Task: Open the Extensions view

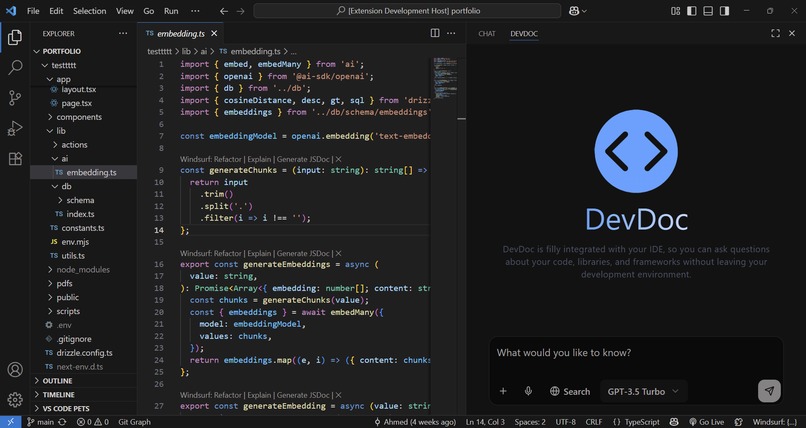Action: pyautogui.click(x=15, y=159)
